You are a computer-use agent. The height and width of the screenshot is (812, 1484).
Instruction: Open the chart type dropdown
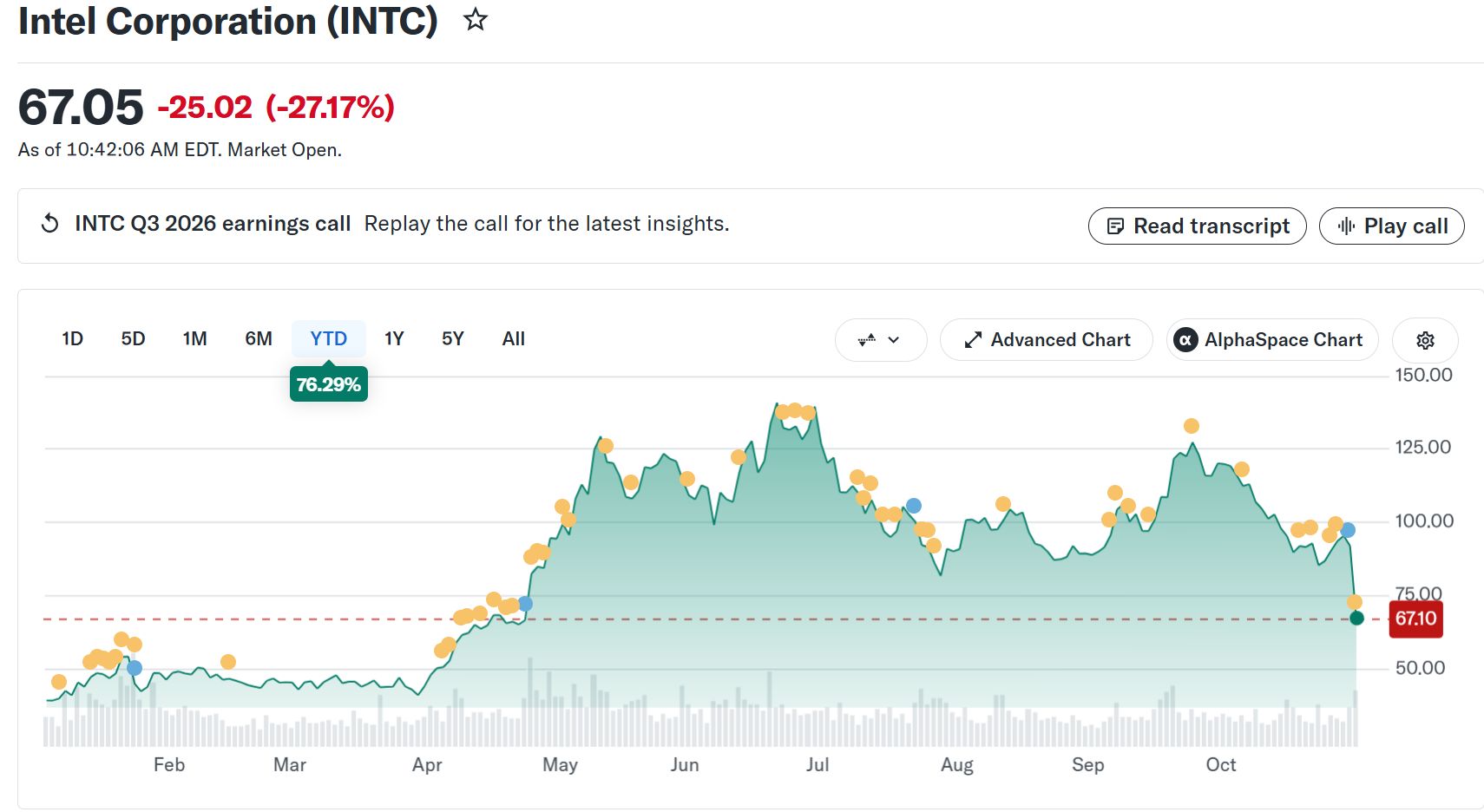click(x=880, y=340)
